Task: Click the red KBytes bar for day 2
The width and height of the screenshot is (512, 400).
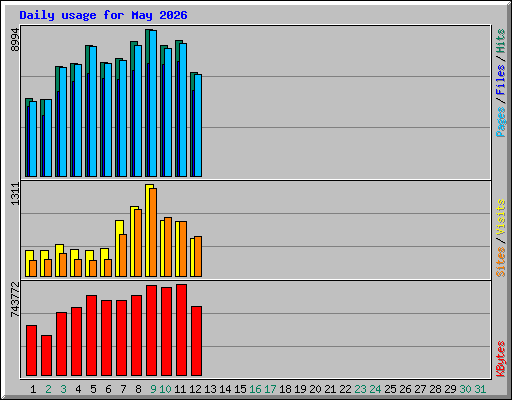Action: pyautogui.click(x=46, y=355)
